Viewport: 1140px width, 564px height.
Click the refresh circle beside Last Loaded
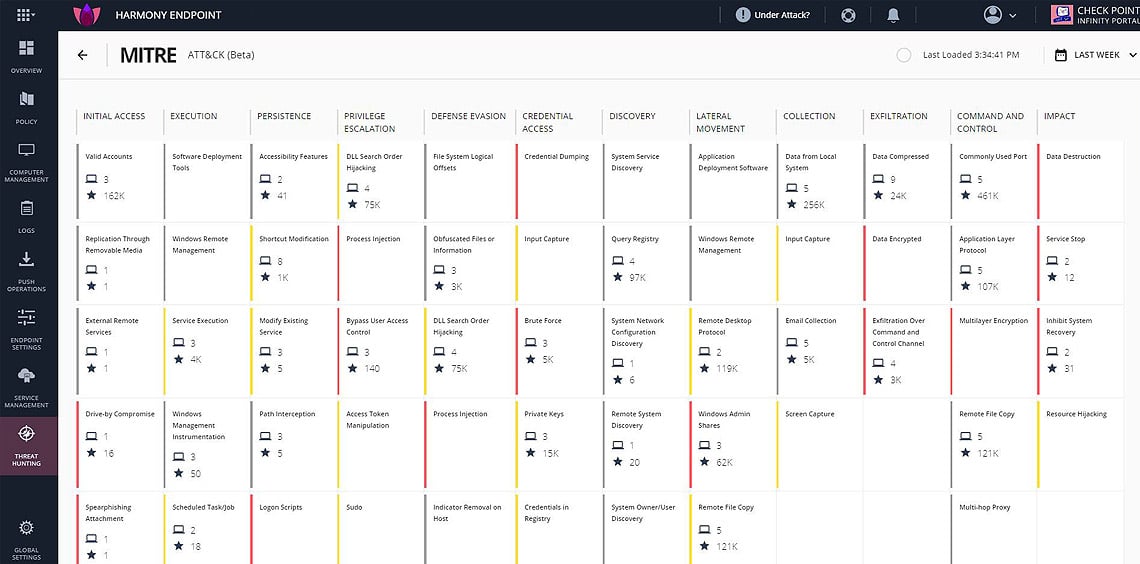tap(904, 55)
